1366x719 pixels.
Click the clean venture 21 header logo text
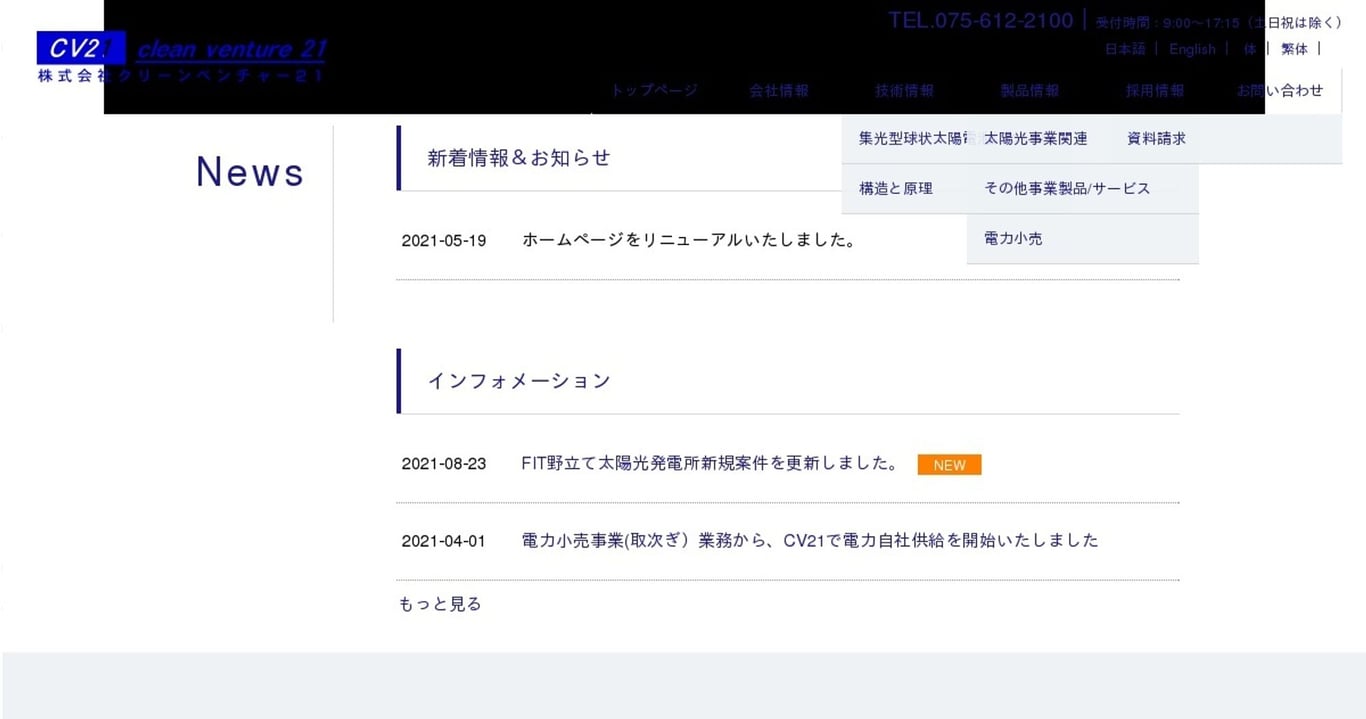tap(230, 49)
